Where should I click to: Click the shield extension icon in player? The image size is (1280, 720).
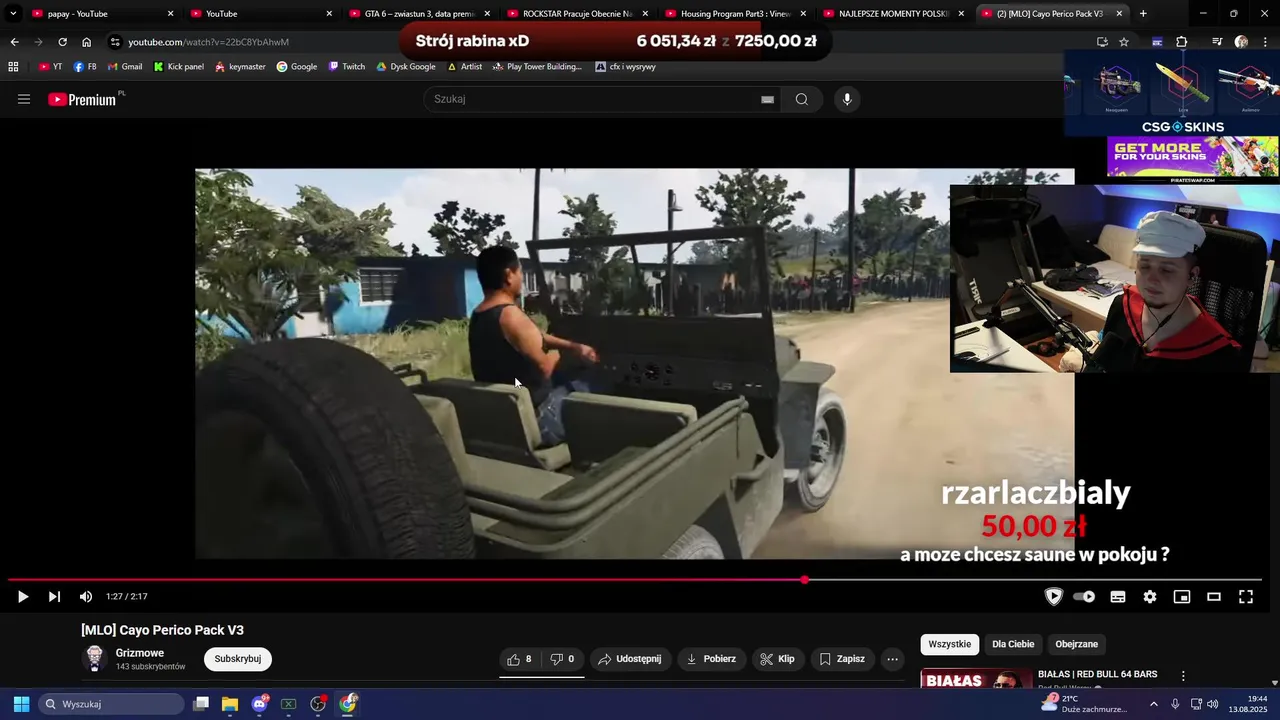pyautogui.click(x=1053, y=597)
